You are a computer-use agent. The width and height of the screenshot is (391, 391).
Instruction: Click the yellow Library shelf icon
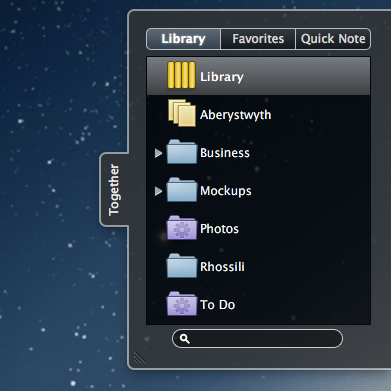tap(181, 75)
